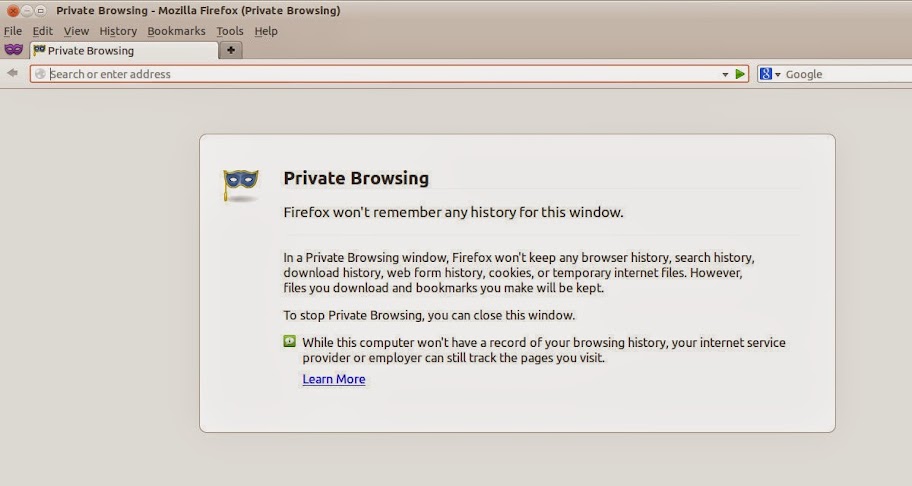Open the Google search engine selector

coord(770,74)
